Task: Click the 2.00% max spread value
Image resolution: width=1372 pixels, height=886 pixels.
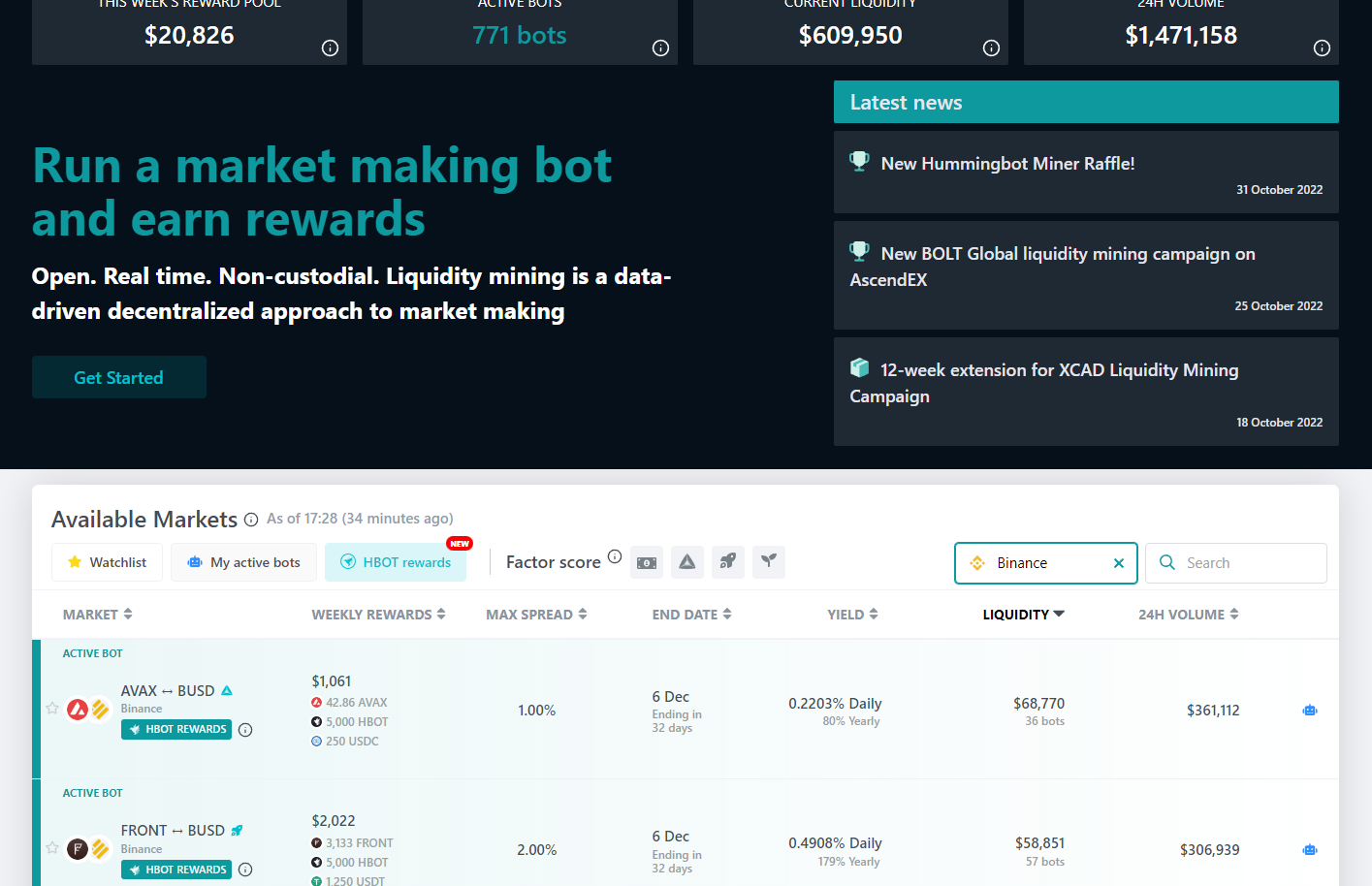Action: point(536,850)
